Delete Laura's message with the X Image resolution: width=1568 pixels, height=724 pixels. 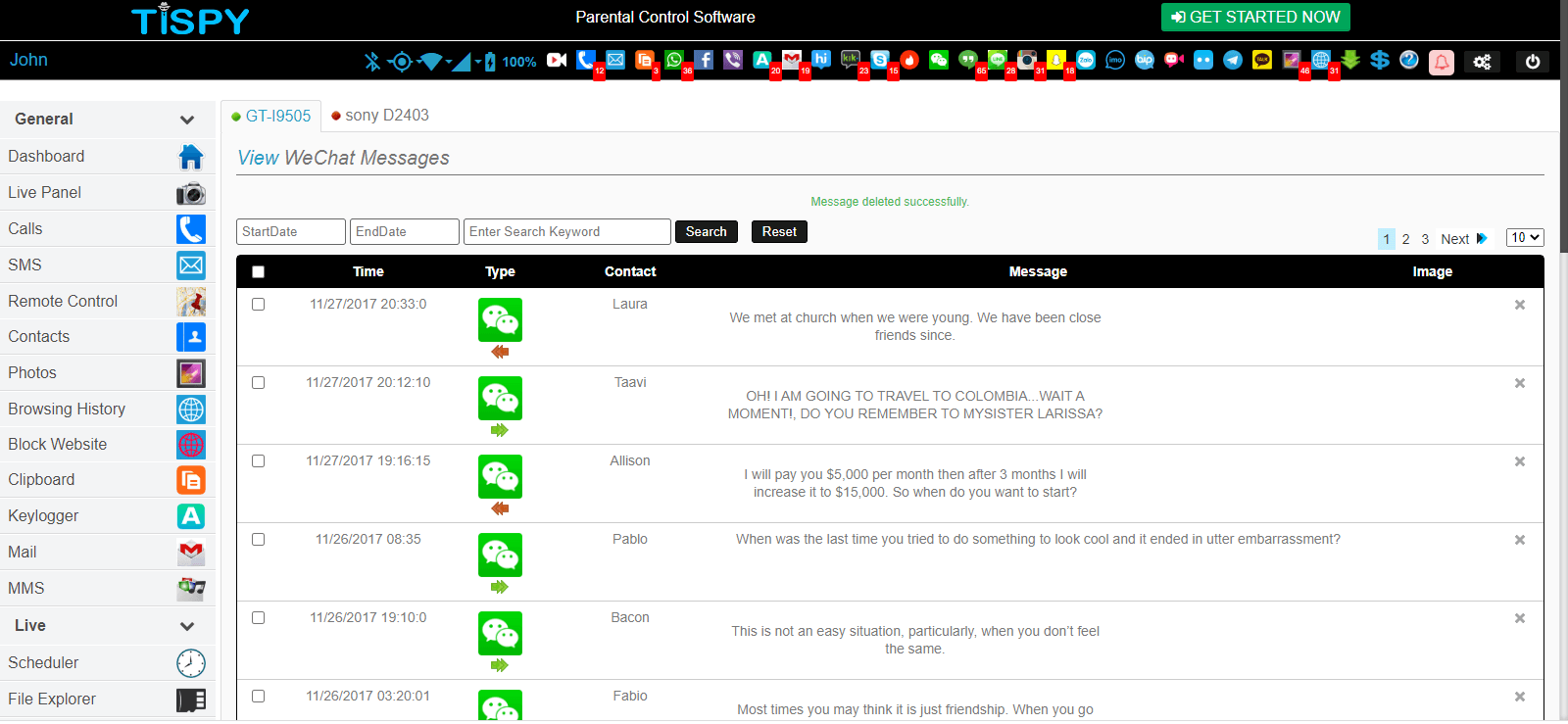(1520, 305)
